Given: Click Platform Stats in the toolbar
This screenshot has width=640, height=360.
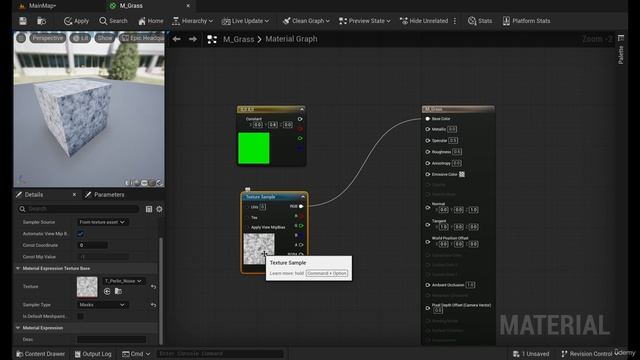Looking at the screenshot, I should click(527, 21).
